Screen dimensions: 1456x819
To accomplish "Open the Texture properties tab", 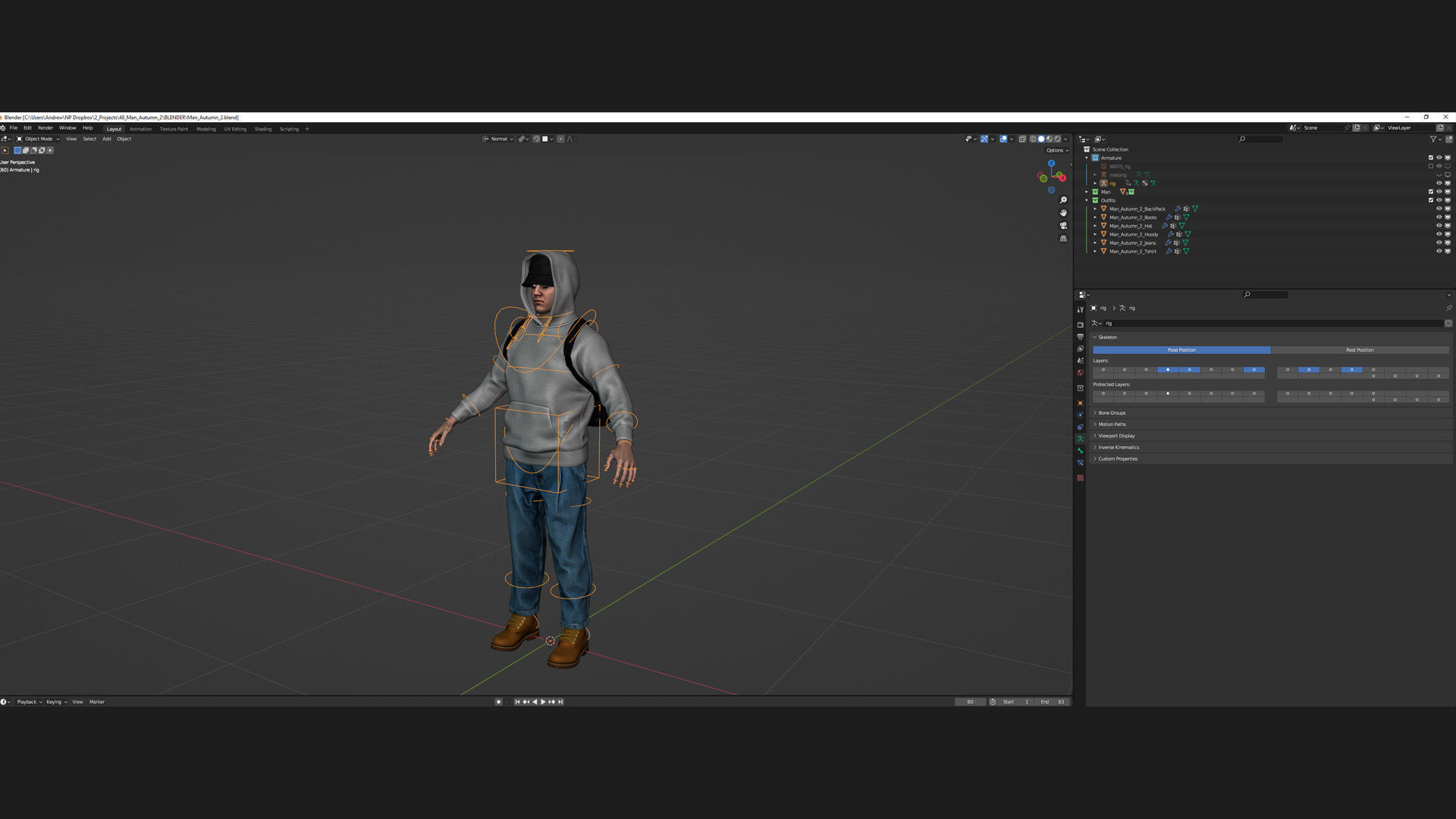I will 1081,478.
